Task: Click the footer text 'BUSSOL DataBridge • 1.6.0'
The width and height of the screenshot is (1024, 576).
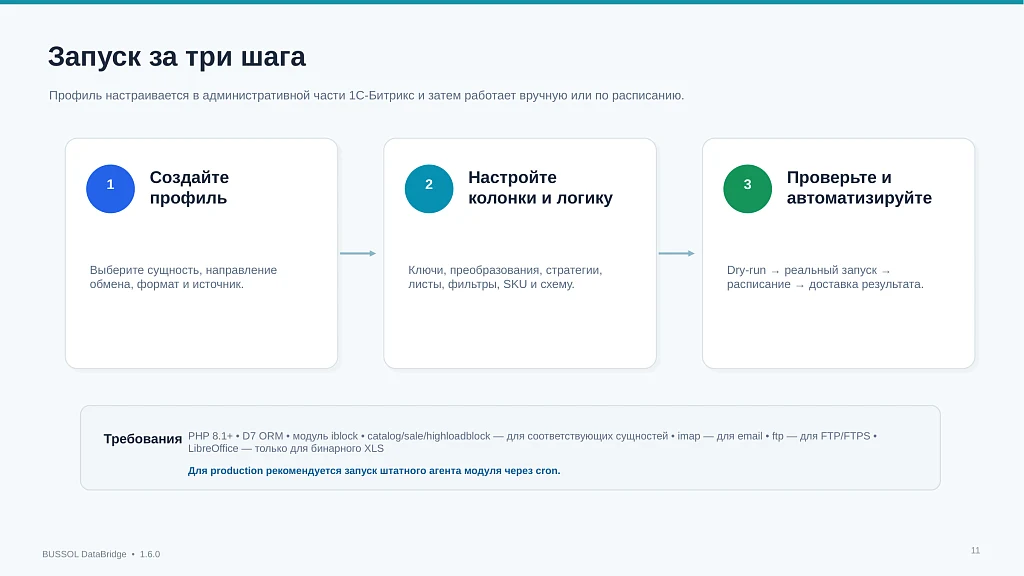Action: coord(101,554)
